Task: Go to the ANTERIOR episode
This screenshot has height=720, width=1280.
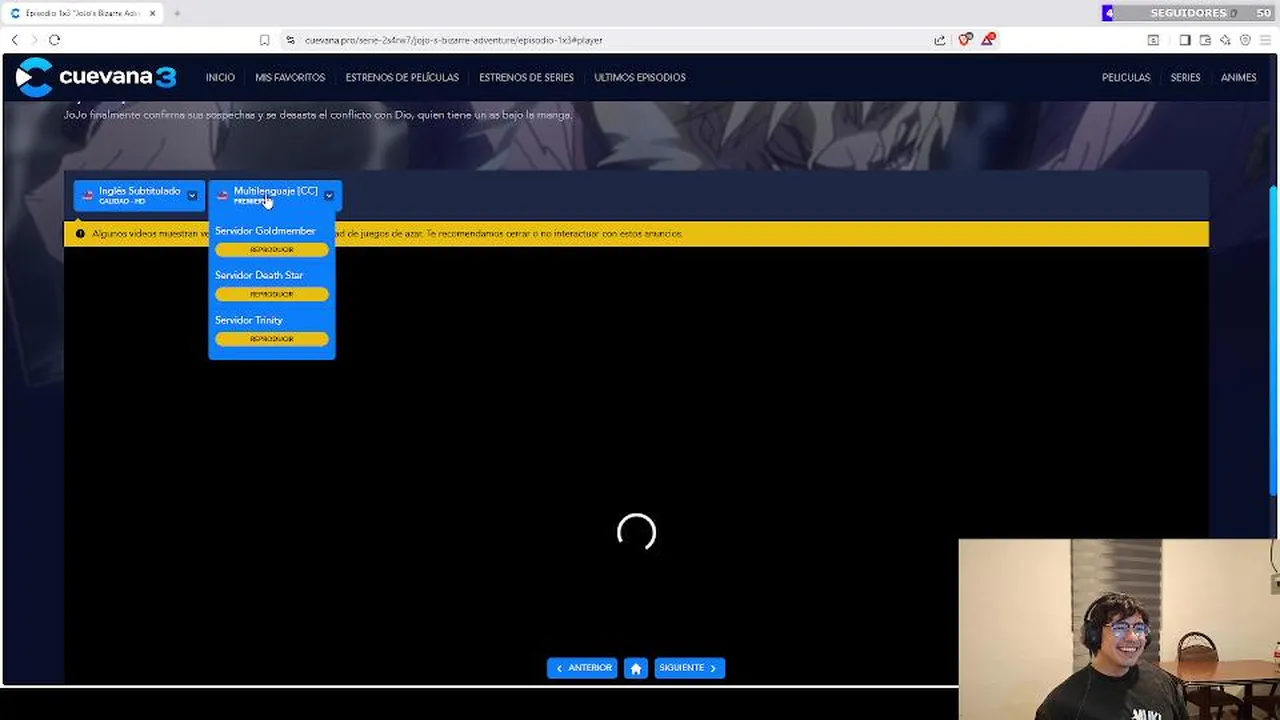Action: (x=582, y=668)
